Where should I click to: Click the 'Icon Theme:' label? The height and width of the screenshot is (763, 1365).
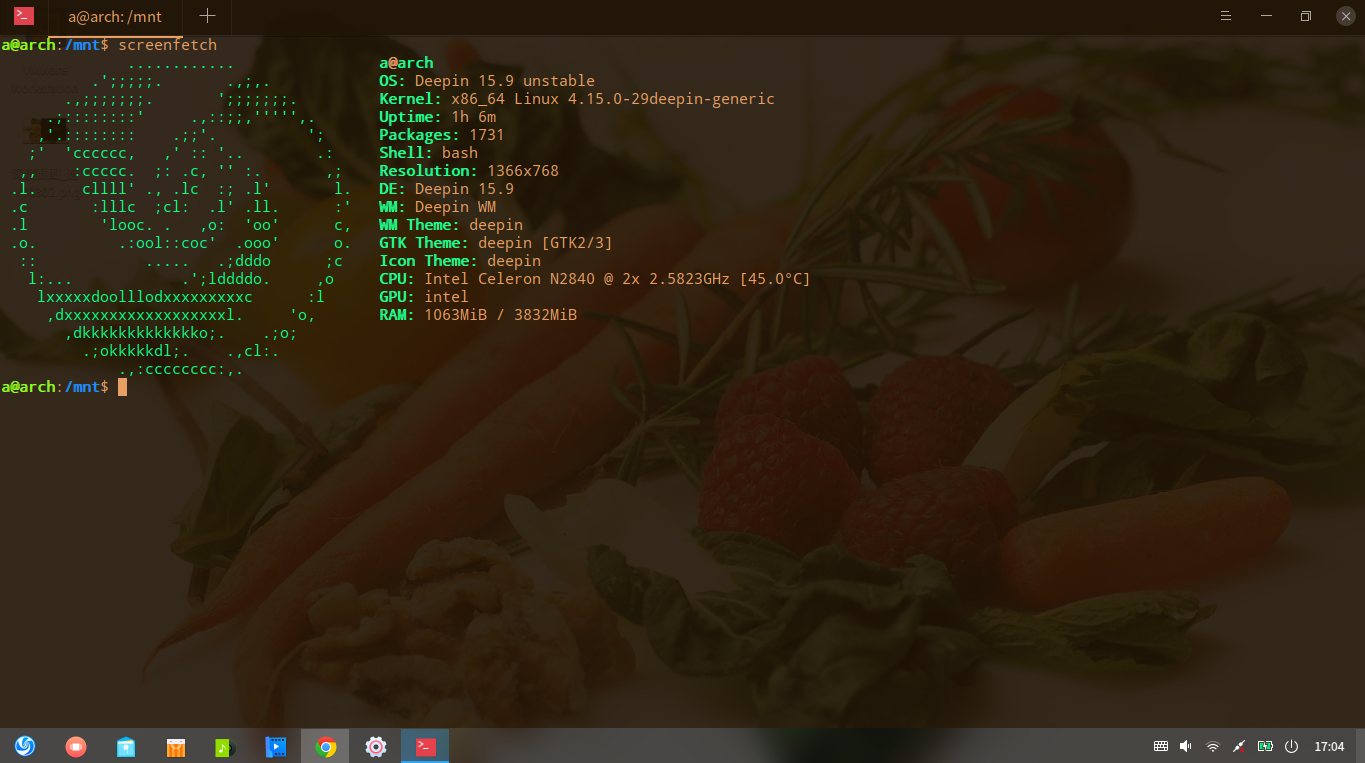point(428,261)
